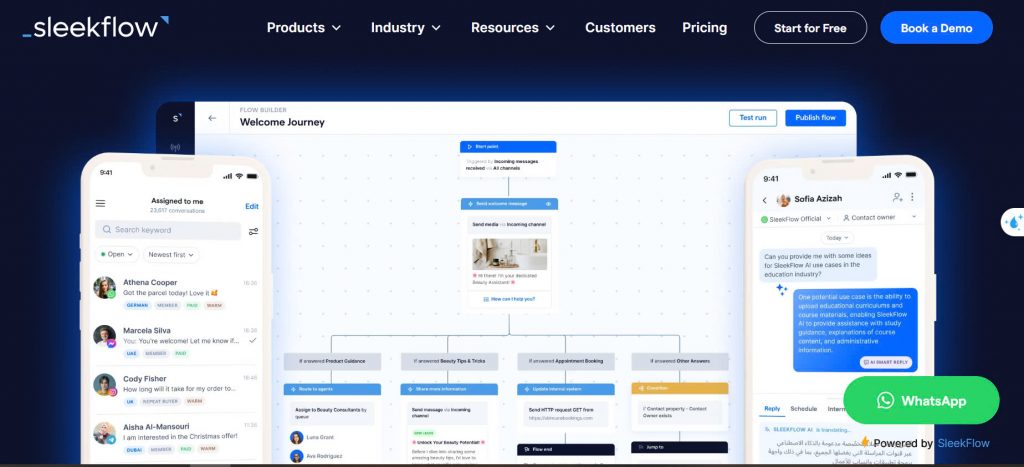Click the add contact icon in chat header
Screen dimensions: 1024x467
897,197
